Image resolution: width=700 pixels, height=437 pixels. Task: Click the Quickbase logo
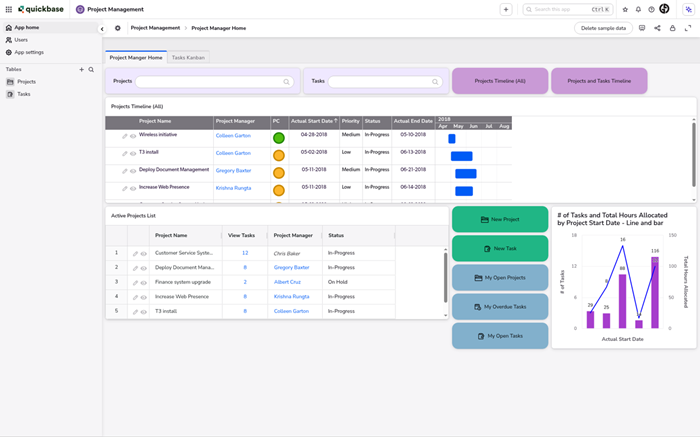point(41,9)
